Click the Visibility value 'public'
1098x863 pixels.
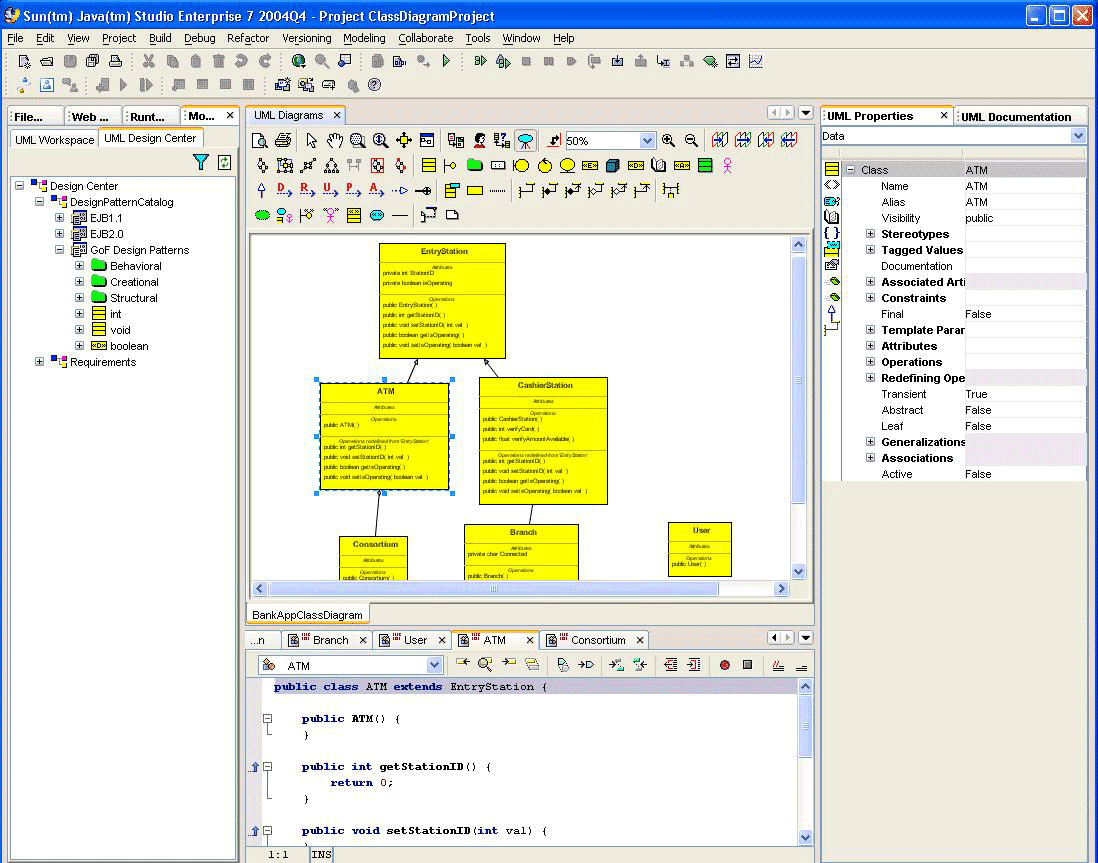coord(979,218)
